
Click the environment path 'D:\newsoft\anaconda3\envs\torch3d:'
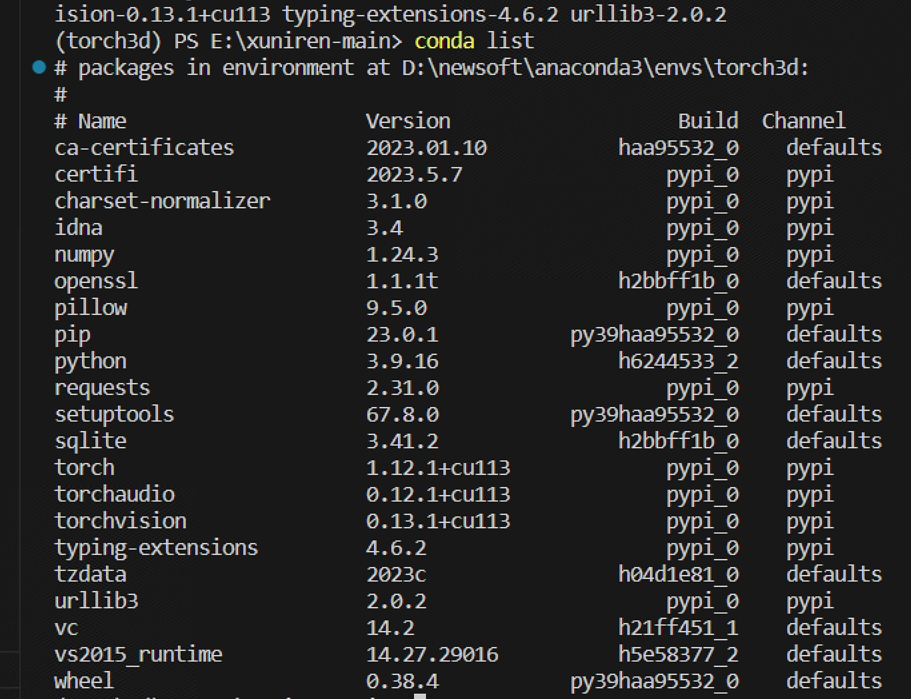[605, 68]
